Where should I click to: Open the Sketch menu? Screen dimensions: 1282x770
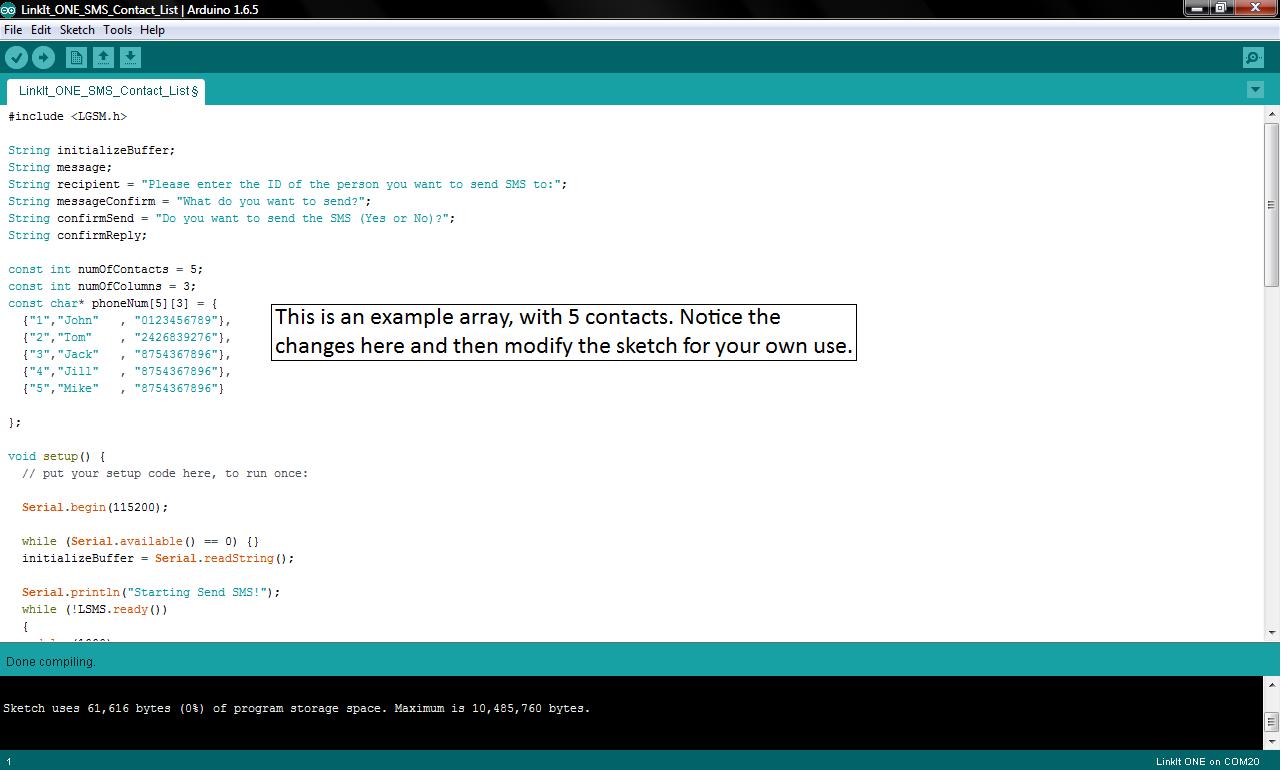point(77,30)
